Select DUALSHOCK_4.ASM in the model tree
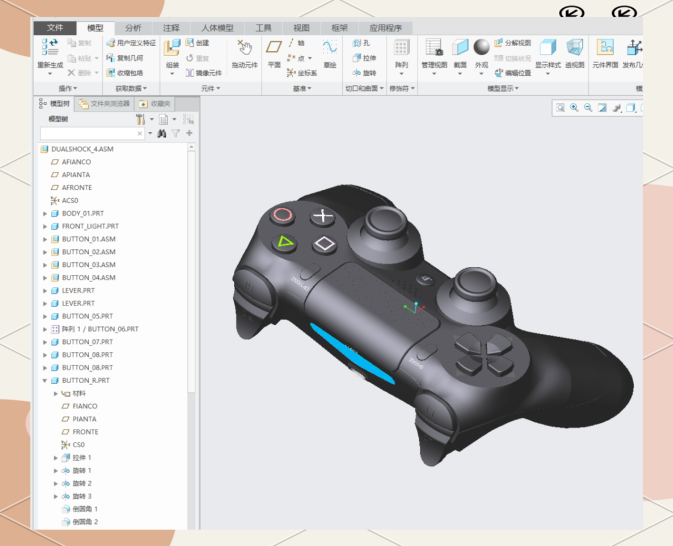673x546 pixels. pyautogui.click(x=78, y=149)
